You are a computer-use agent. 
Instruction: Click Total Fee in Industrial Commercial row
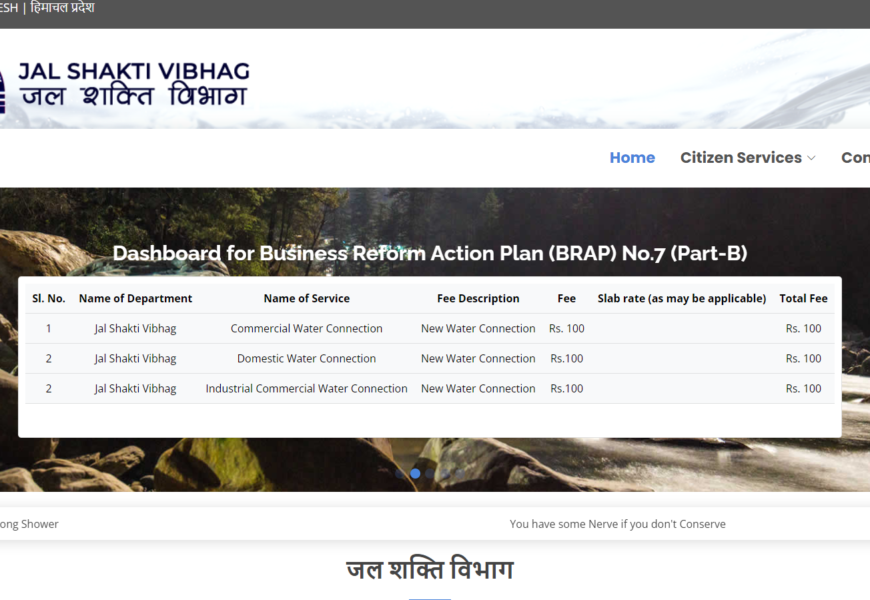click(803, 389)
